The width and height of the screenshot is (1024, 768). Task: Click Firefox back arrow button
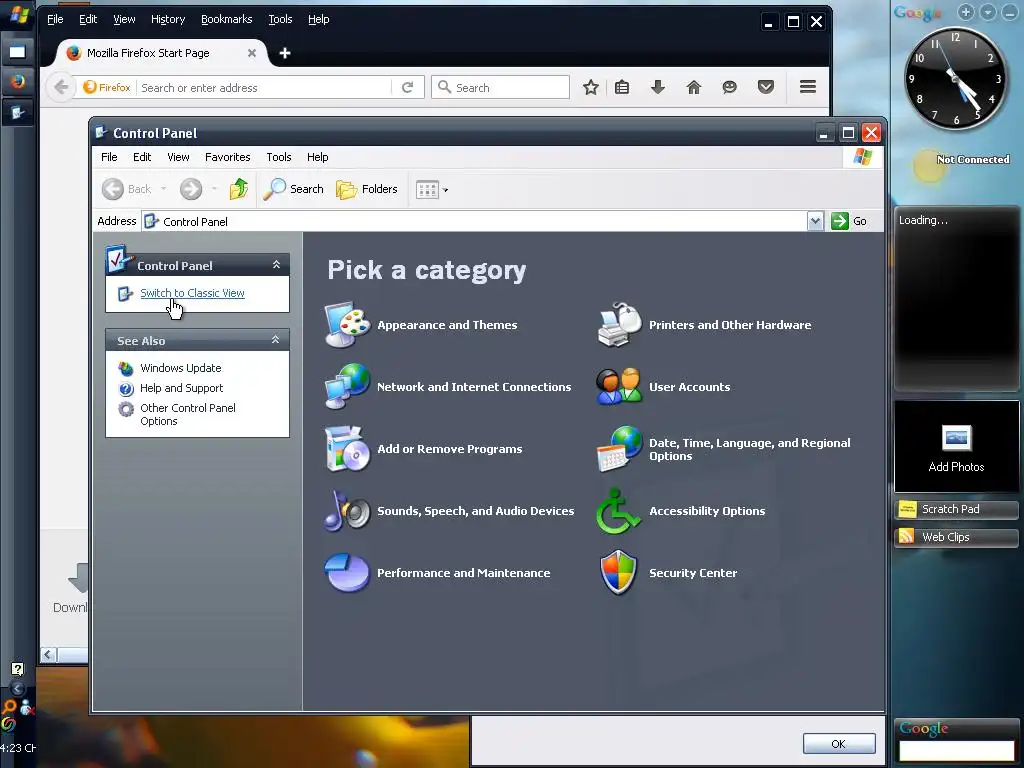tap(61, 87)
